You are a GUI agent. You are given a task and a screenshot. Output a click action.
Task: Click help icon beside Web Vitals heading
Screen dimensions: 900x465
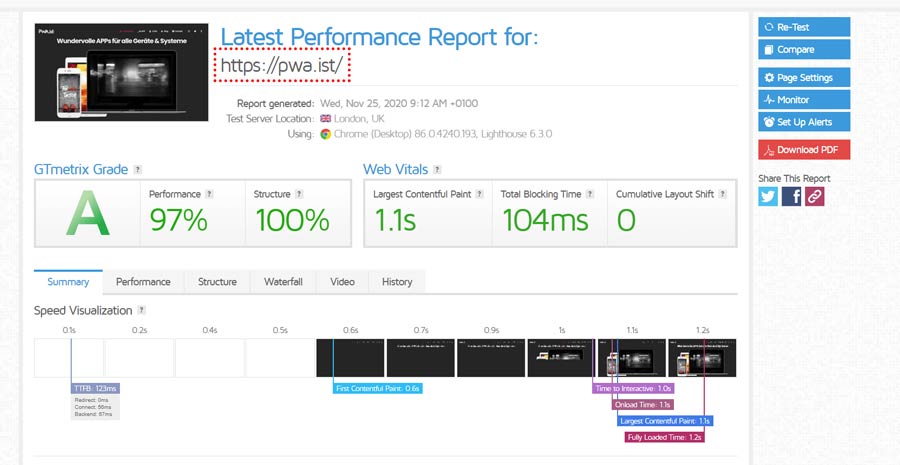(438, 170)
